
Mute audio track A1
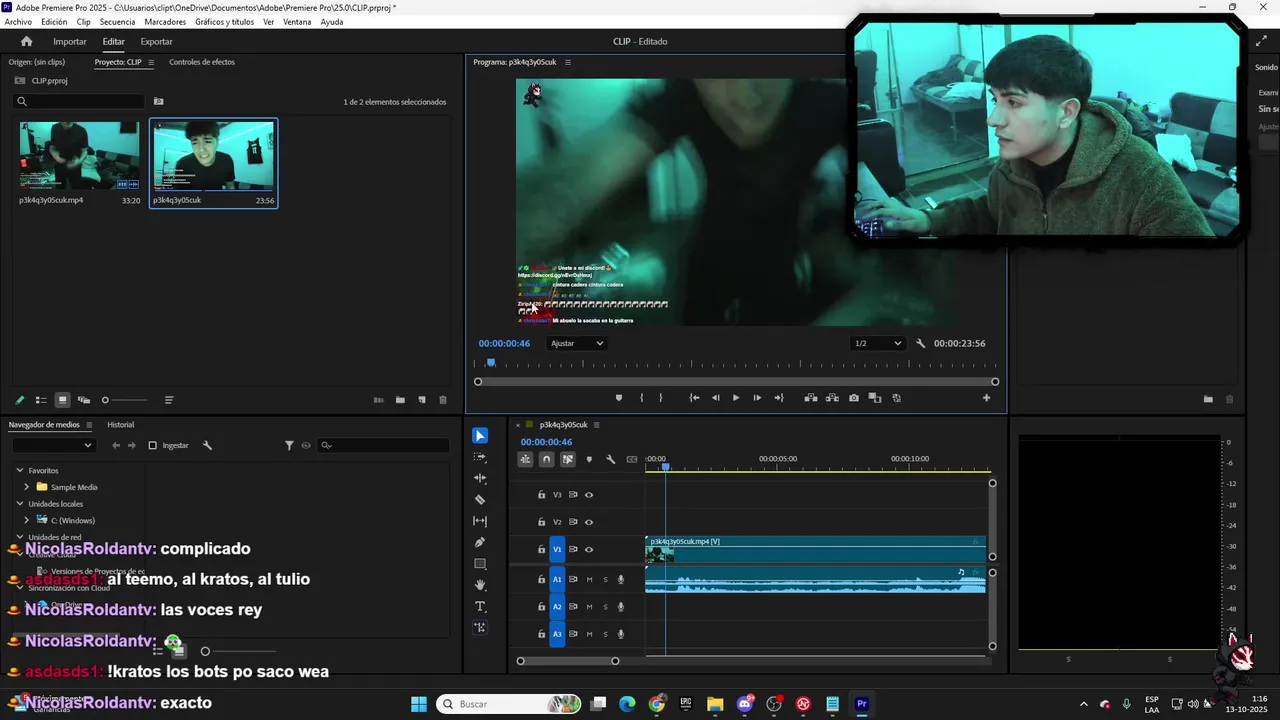[589, 579]
